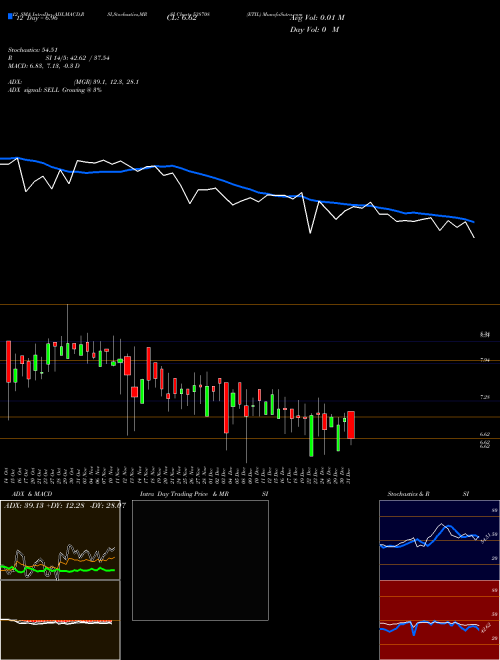
Task: Click the end of the blue SMA line
Action: [x=474, y=222]
